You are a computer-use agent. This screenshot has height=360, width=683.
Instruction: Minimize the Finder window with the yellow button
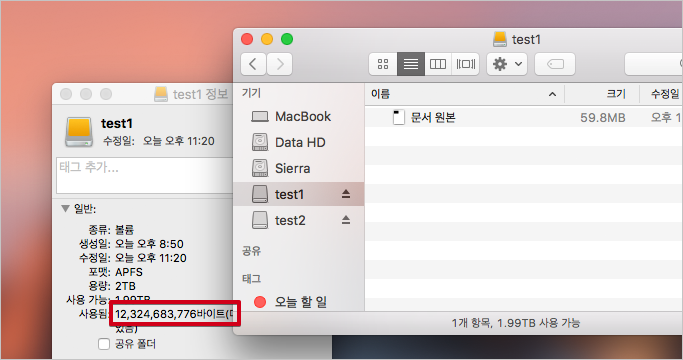[267, 39]
